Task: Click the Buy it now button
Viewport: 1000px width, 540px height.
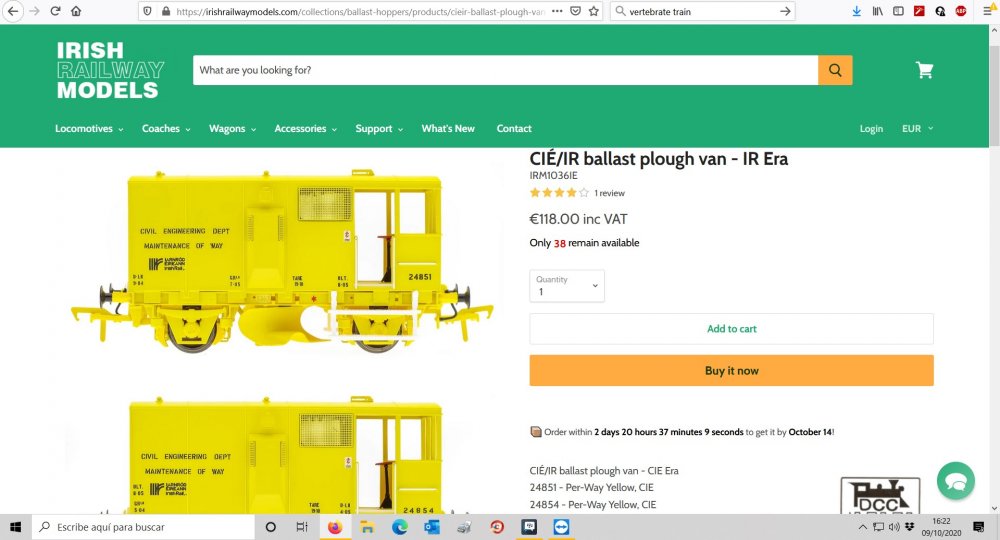Action: tap(732, 370)
